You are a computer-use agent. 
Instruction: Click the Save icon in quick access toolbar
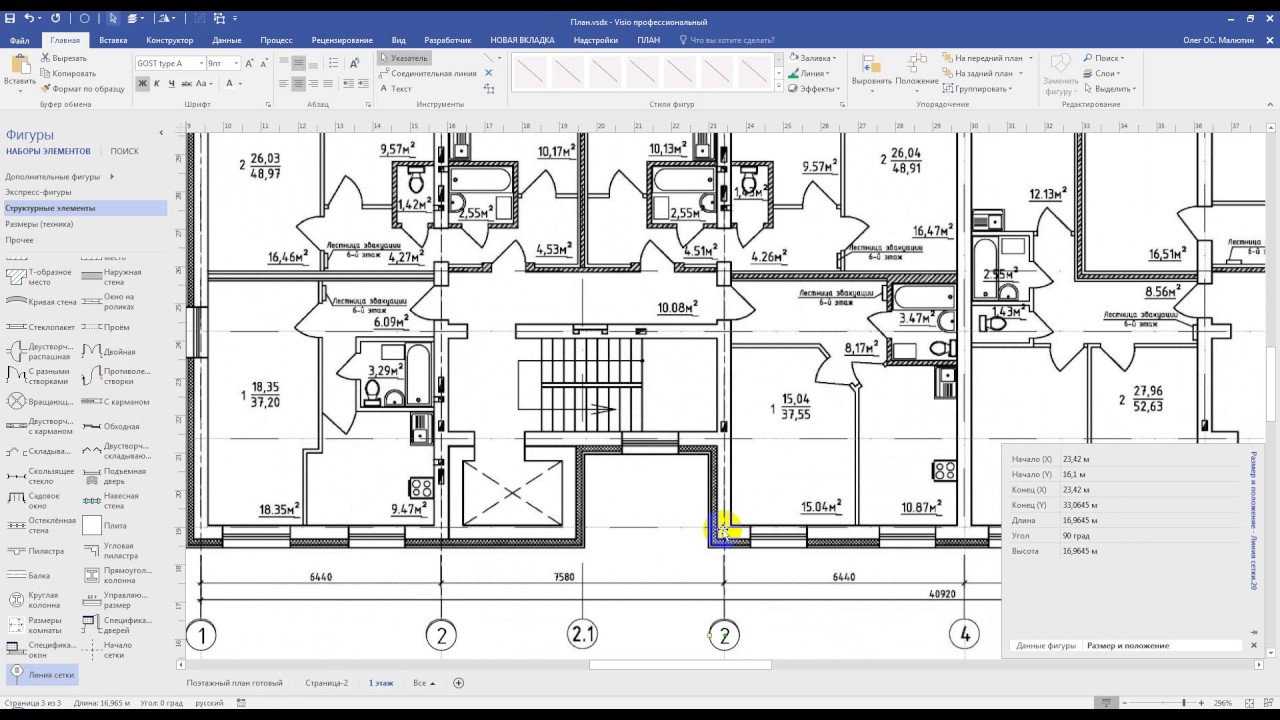pos(10,18)
